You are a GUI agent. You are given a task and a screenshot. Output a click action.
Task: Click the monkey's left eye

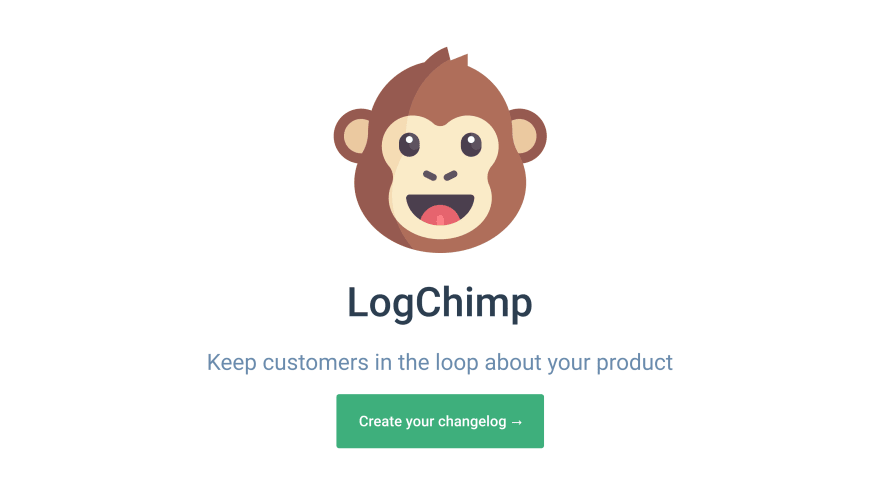tap(409, 144)
